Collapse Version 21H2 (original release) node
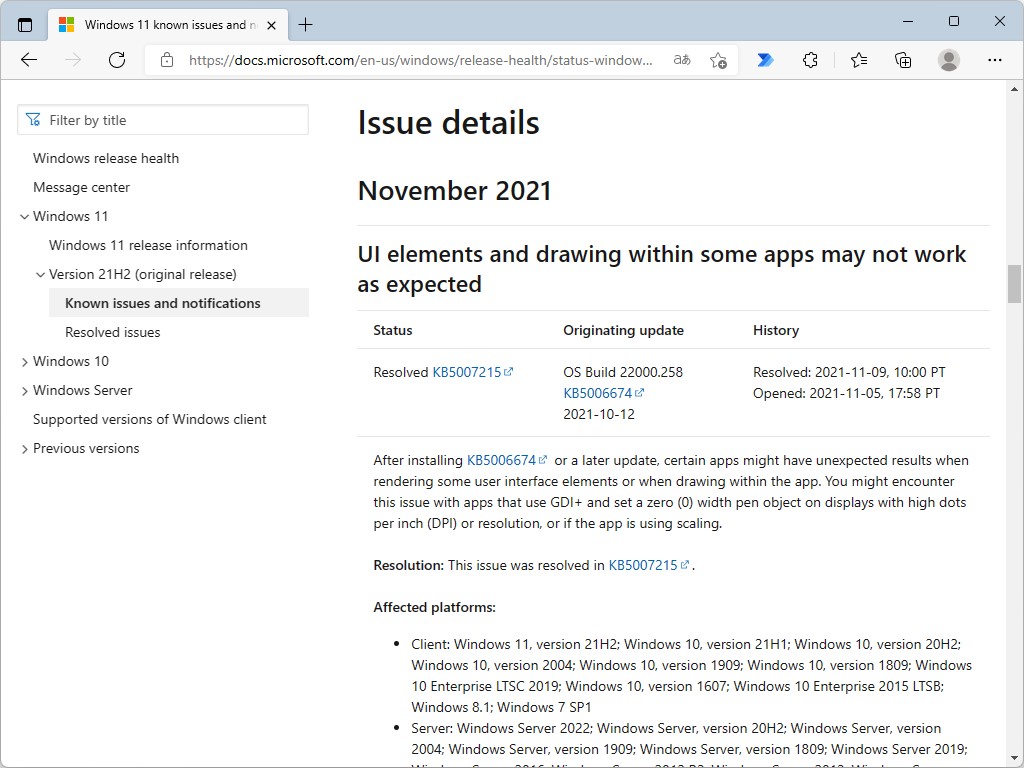Screen dimensions: 1024x768 click(x=40, y=274)
